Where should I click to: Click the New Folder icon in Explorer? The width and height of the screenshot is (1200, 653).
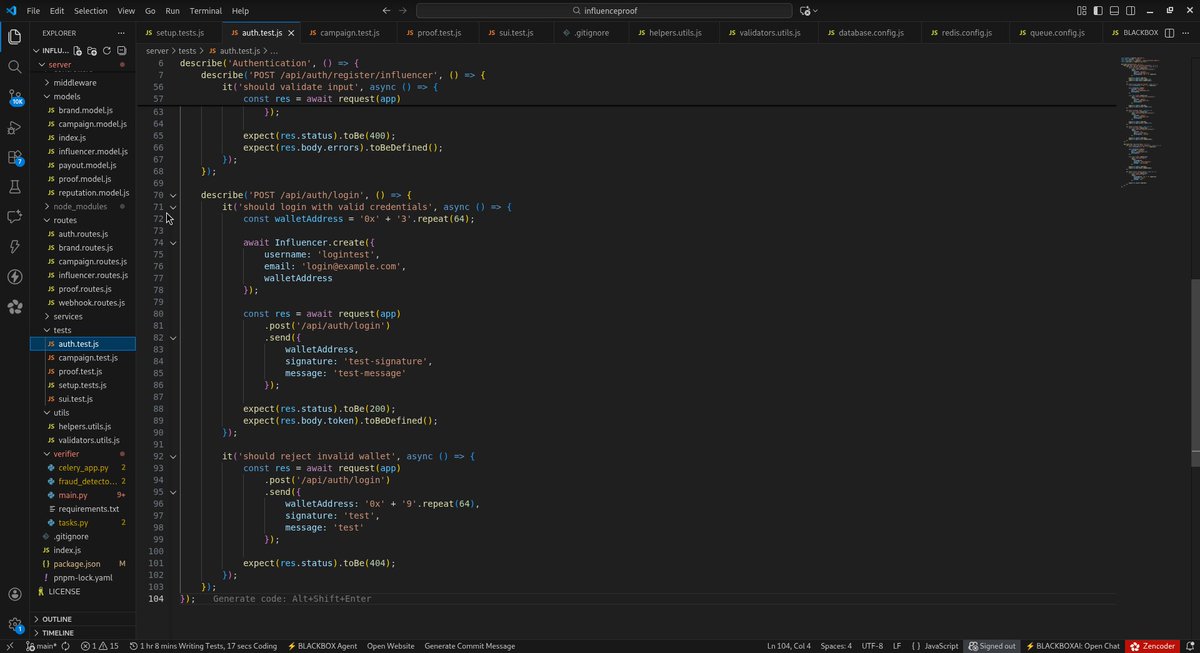[92, 50]
